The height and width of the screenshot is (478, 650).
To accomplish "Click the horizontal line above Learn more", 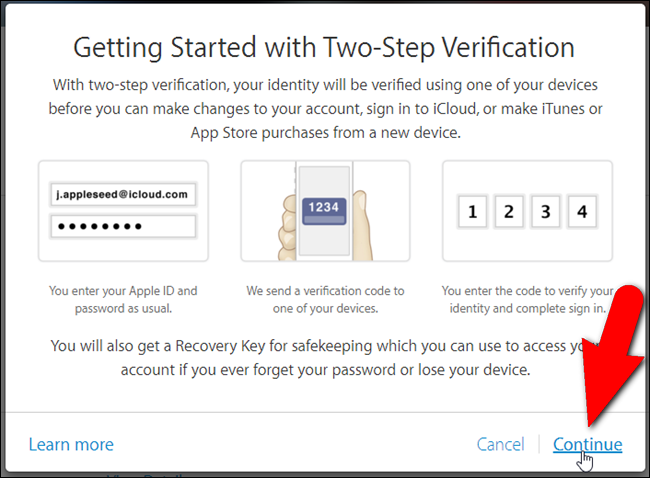I will point(200,411).
